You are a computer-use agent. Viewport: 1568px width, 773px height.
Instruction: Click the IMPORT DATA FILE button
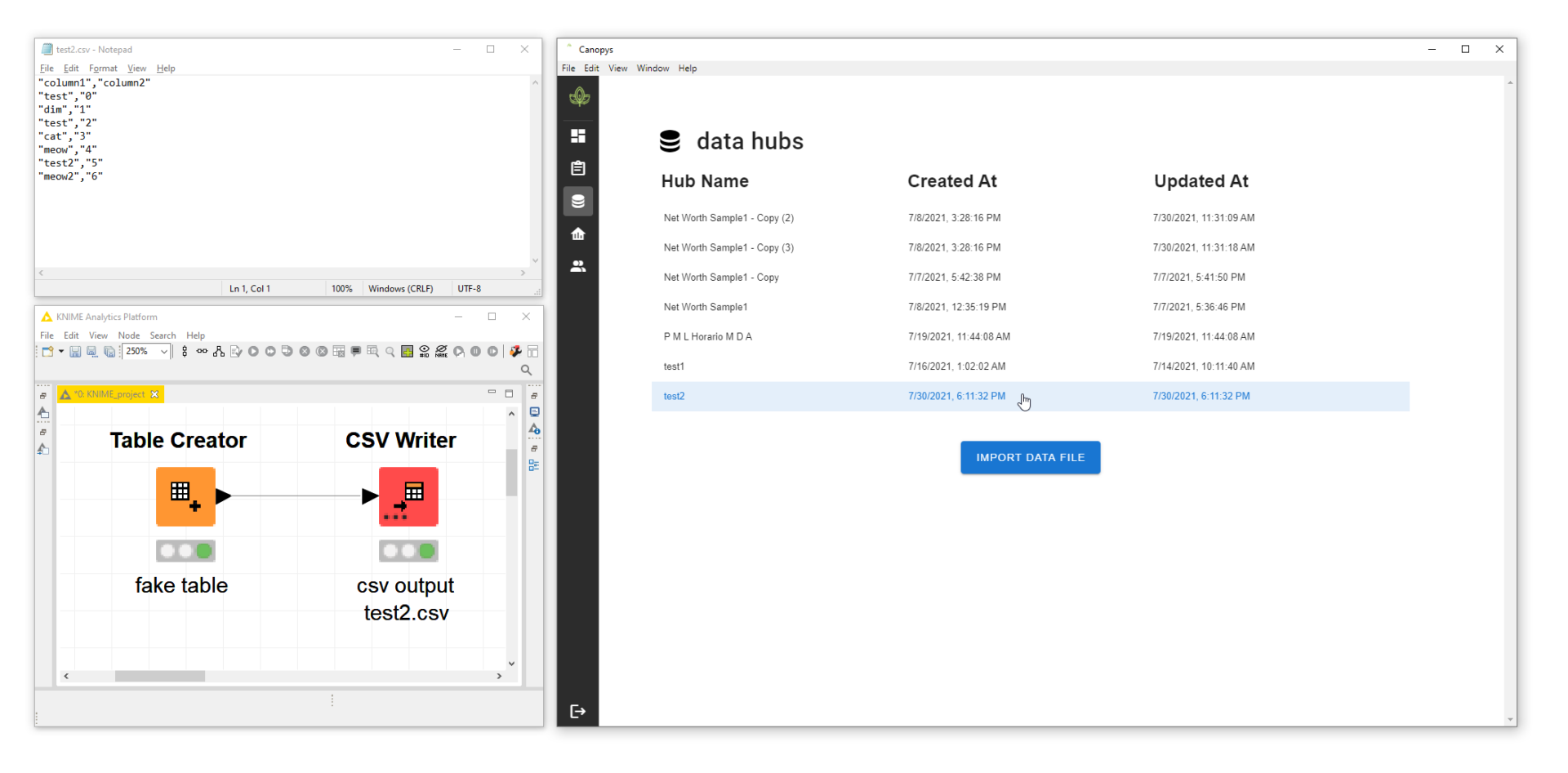[x=1030, y=457]
